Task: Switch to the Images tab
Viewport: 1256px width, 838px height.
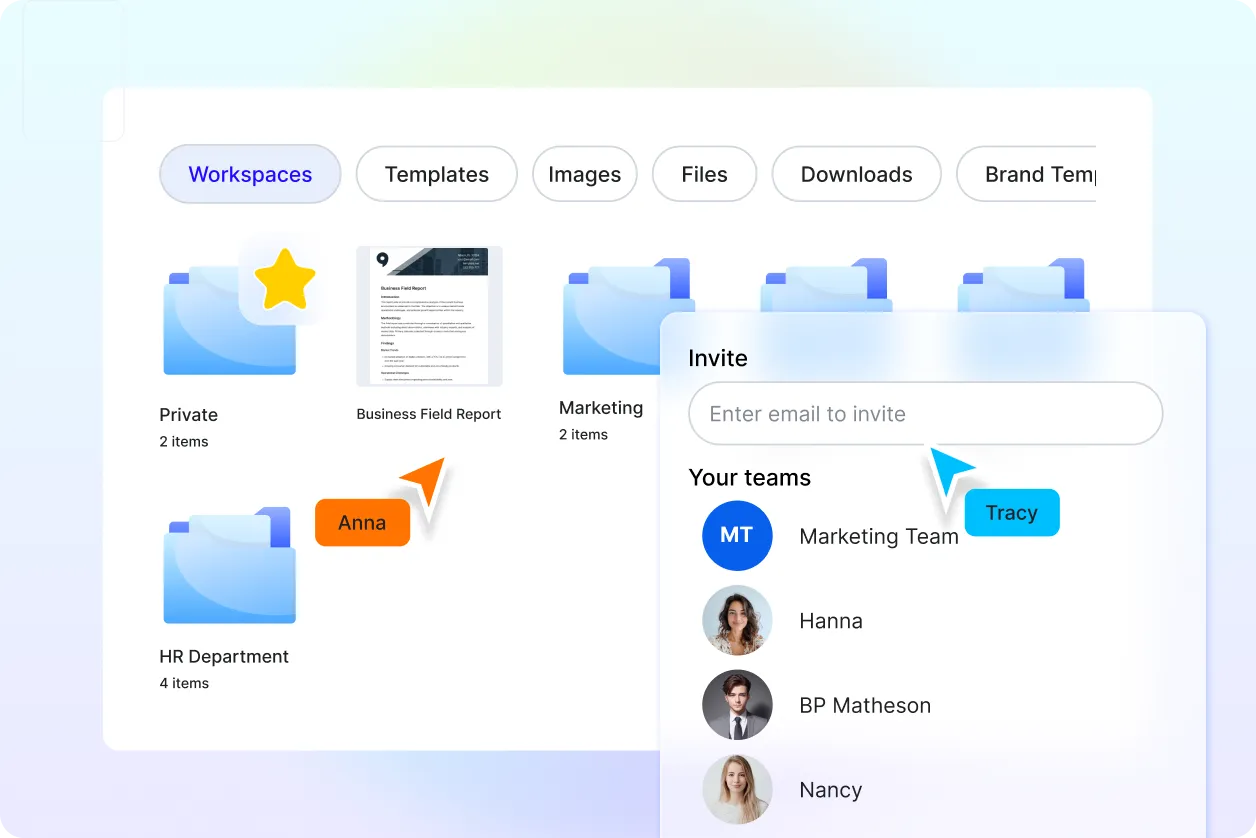Action: click(584, 174)
